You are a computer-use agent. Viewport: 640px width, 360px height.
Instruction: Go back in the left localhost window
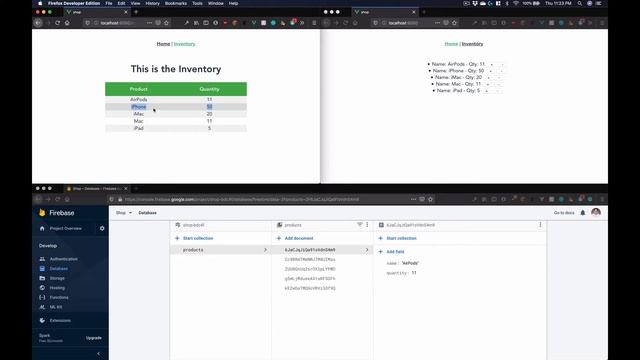click(x=38, y=23)
